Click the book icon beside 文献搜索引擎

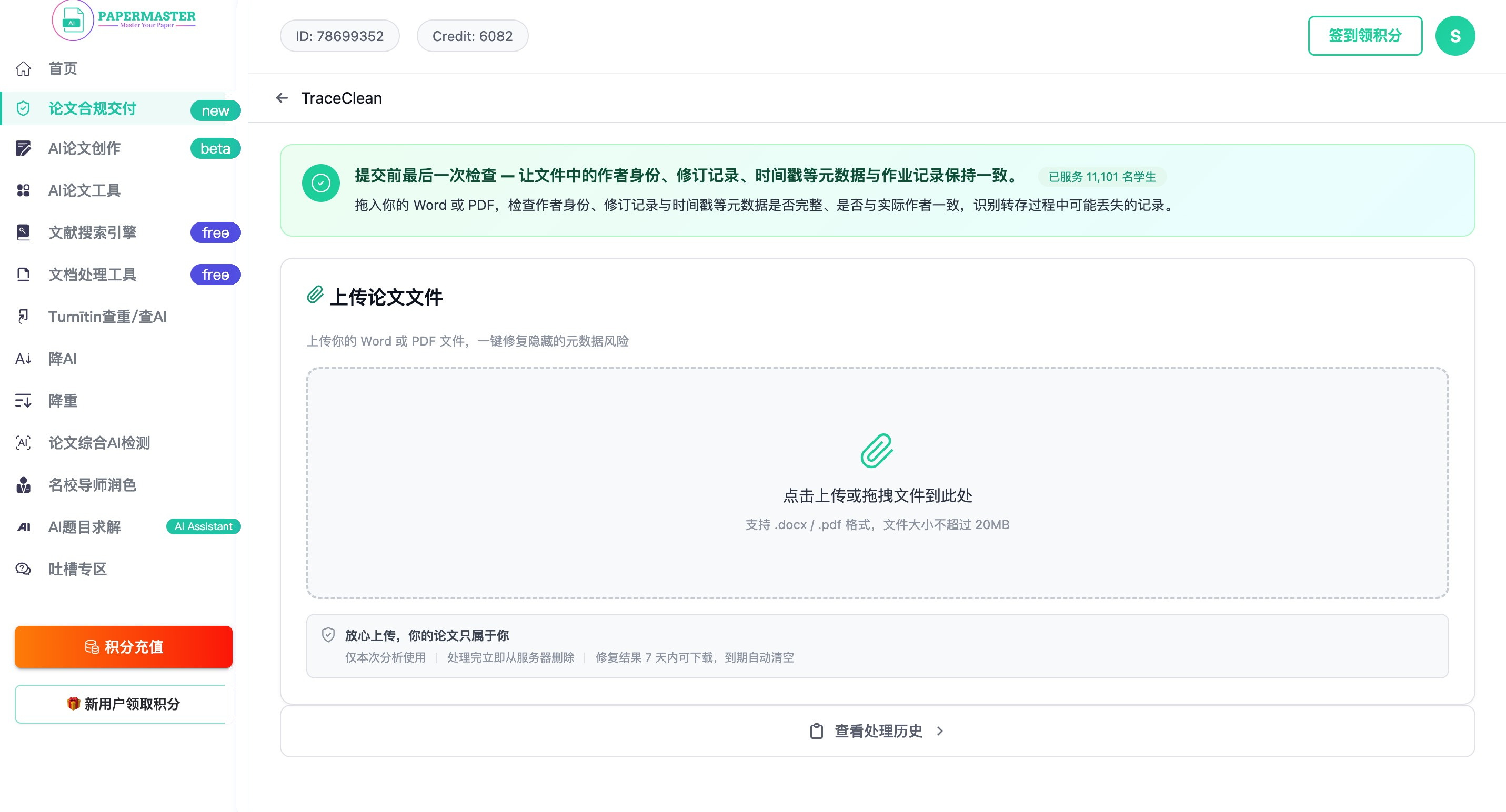point(23,232)
